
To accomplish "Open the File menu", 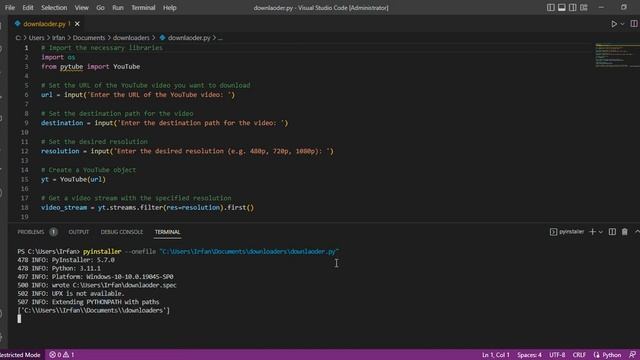I will point(10,8).
